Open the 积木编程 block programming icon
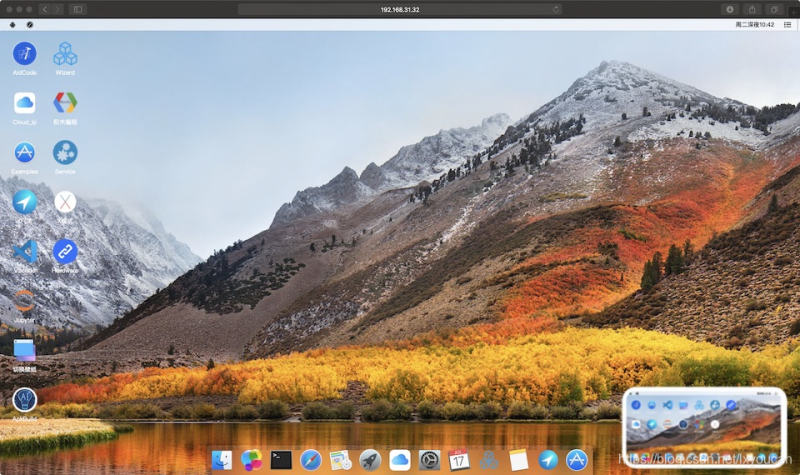 (65, 104)
